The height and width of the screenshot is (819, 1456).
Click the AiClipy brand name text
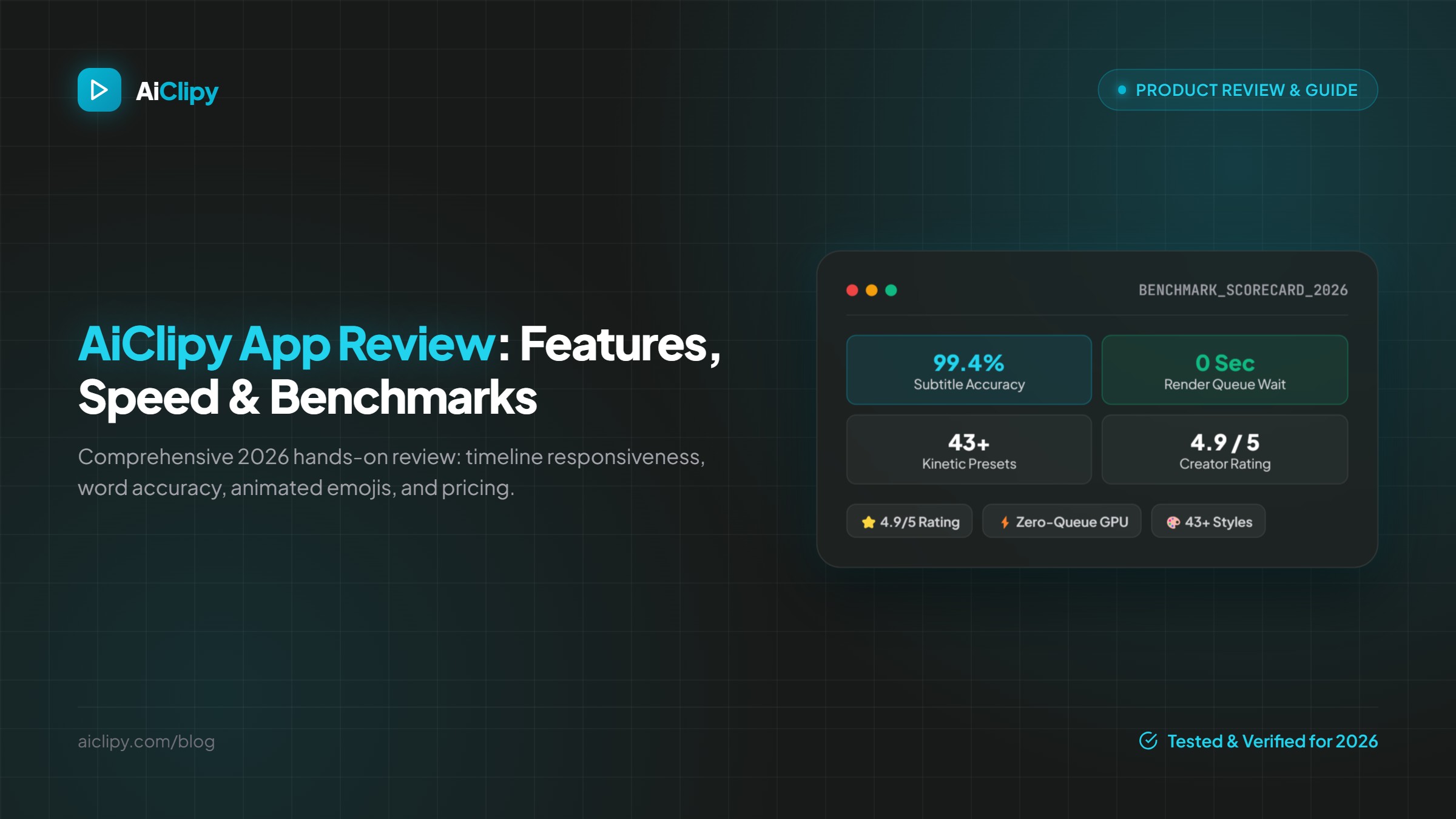coord(177,92)
